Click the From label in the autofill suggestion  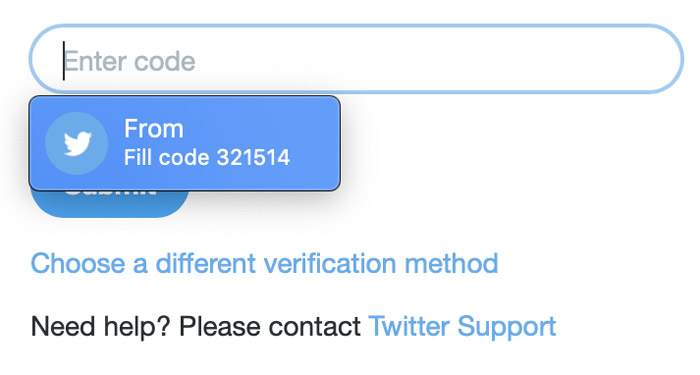154,129
